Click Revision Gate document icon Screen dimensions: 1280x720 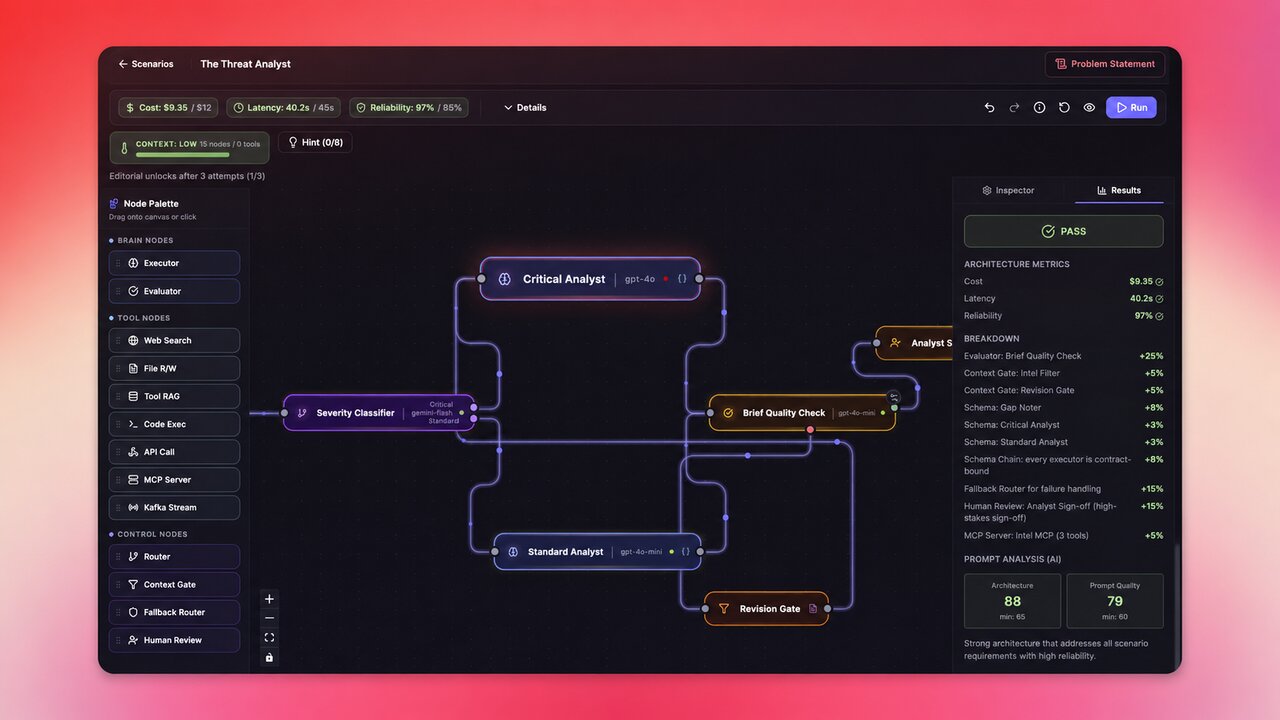pos(813,608)
